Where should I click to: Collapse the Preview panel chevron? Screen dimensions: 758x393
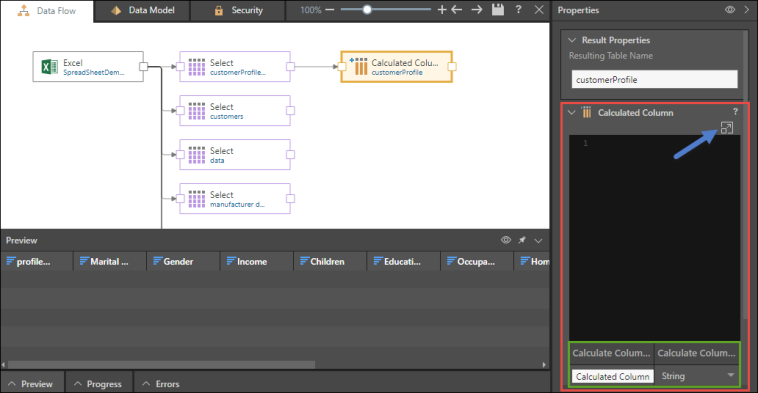(538, 240)
